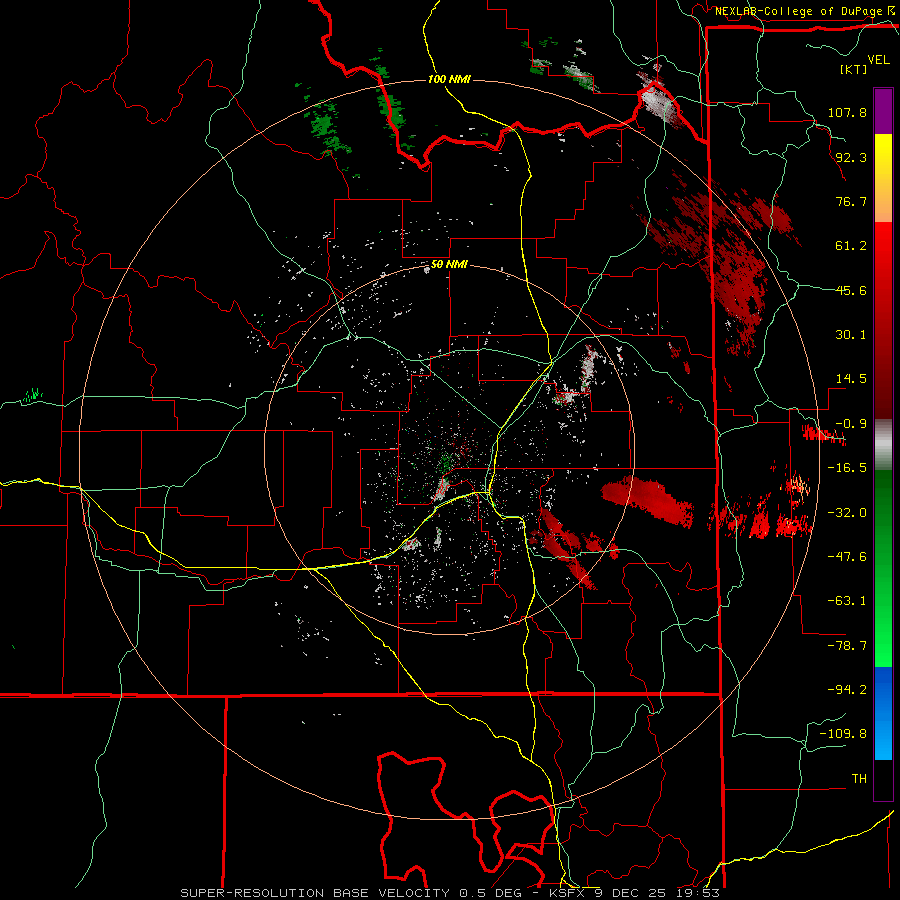
Task: Click the green inbound color bar segment
Action: tap(883, 568)
